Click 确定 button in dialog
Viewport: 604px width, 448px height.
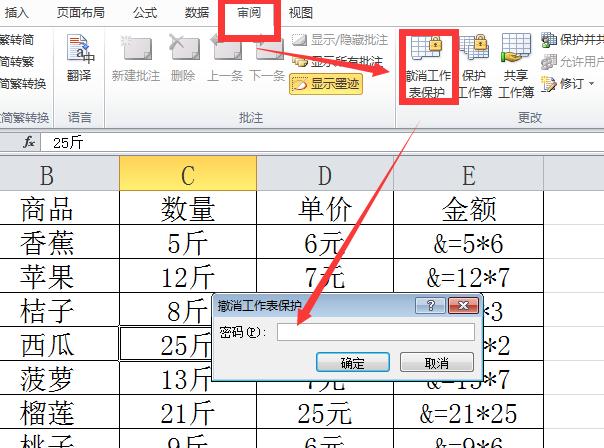[x=352, y=362]
